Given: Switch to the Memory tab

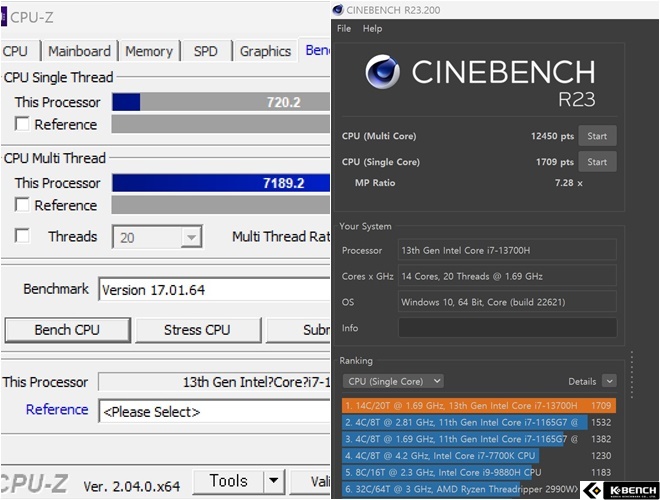Looking at the screenshot, I should tap(149, 51).
